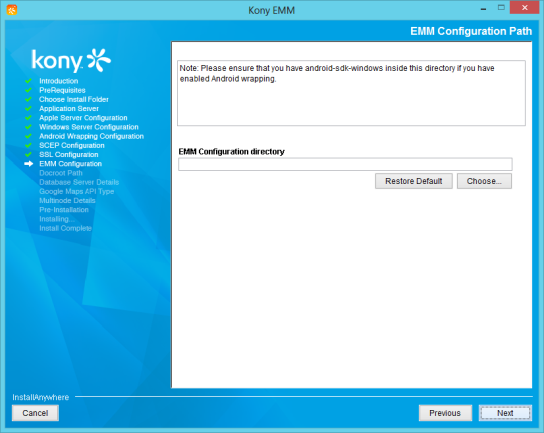Select the Database Server Details step
The width and height of the screenshot is (544, 433).
(x=79, y=182)
